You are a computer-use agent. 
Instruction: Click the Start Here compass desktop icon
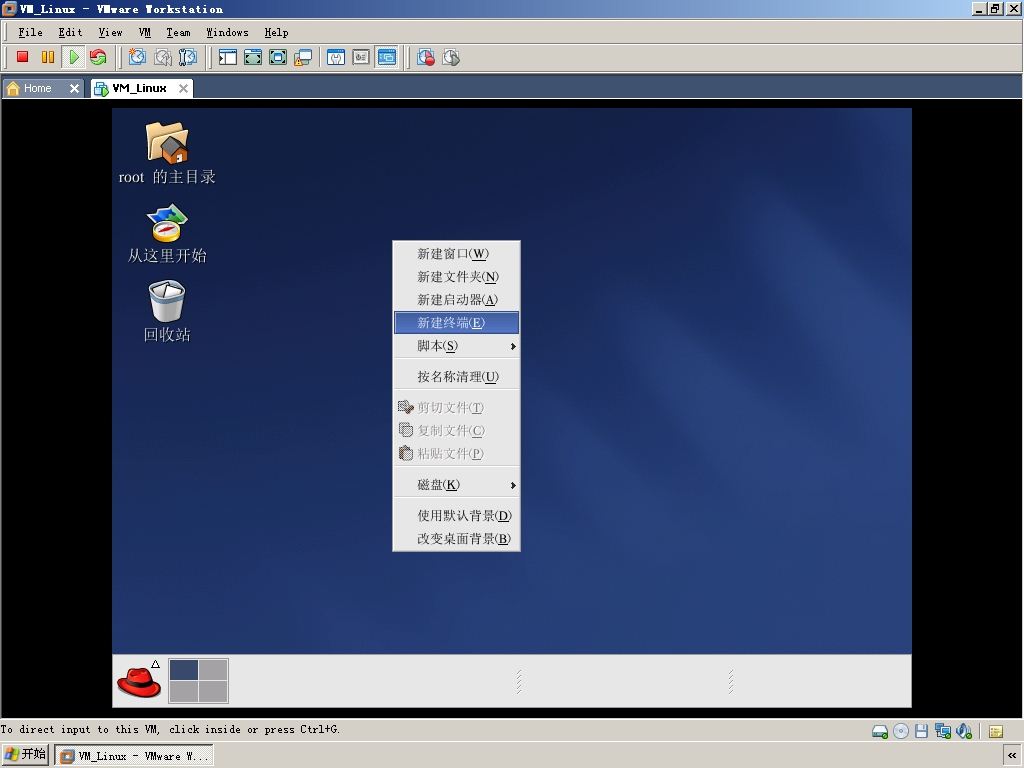[x=167, y=233]
